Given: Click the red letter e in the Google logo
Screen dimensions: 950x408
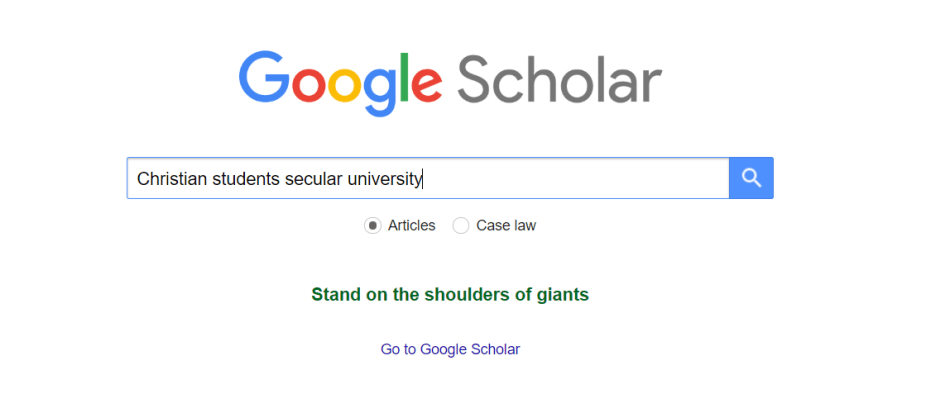Looking at the screenshot, I should tap(424, 84).
